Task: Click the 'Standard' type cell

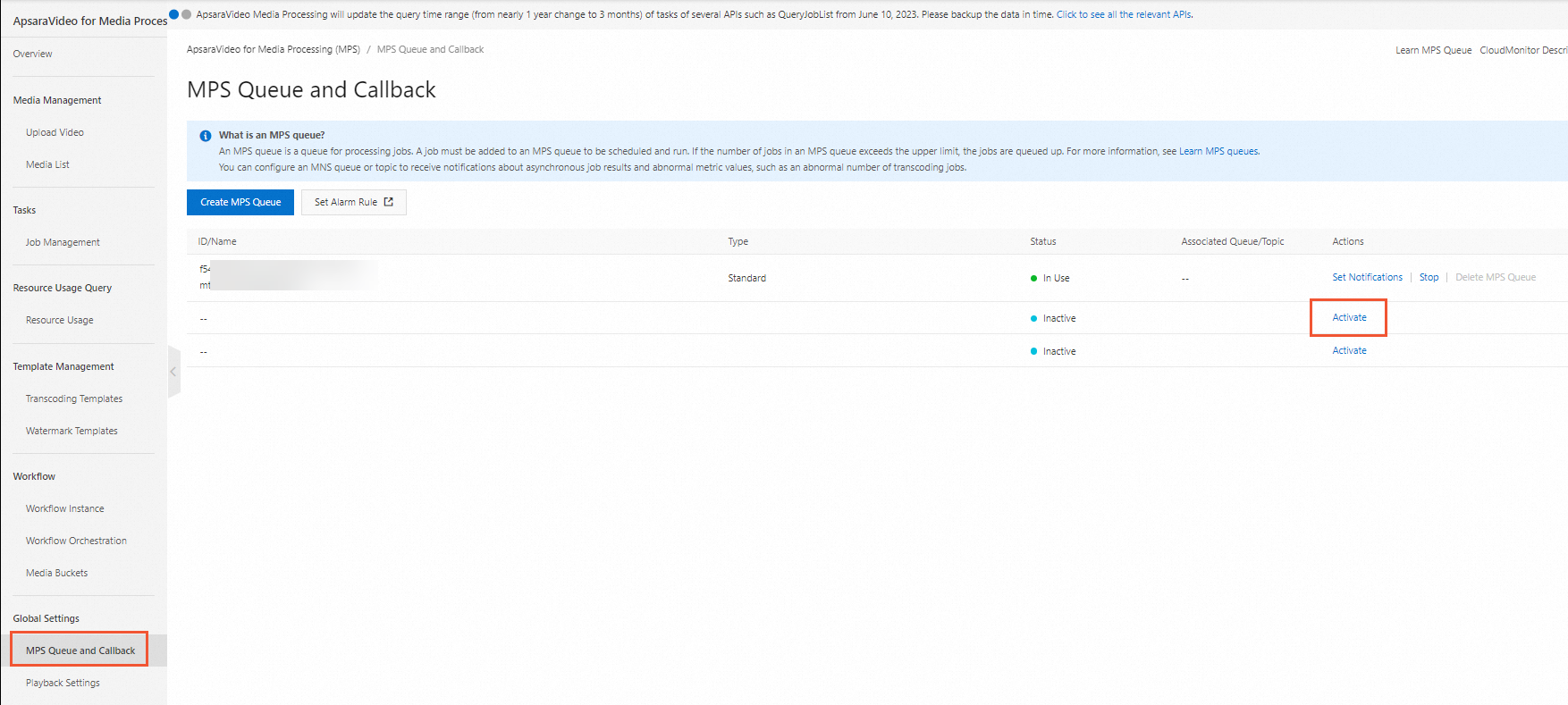Action: 746,278
